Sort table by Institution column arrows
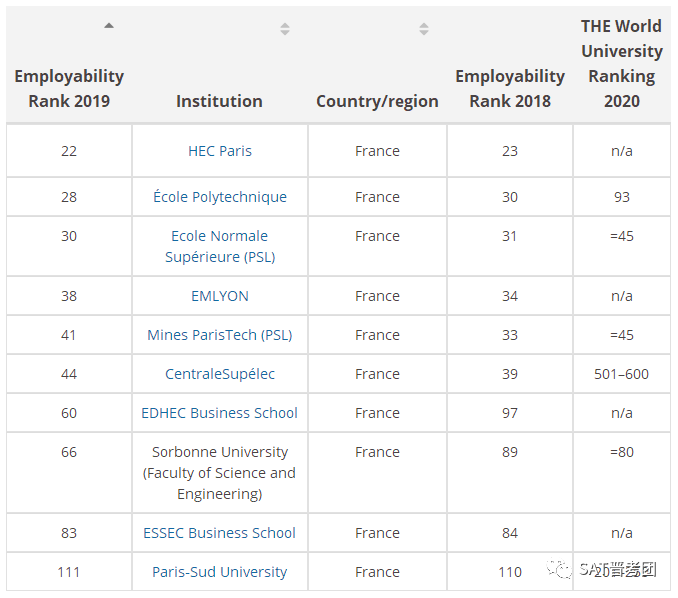Image resolution: width=678 pixels, height=598 pixels. coord(285,29)
